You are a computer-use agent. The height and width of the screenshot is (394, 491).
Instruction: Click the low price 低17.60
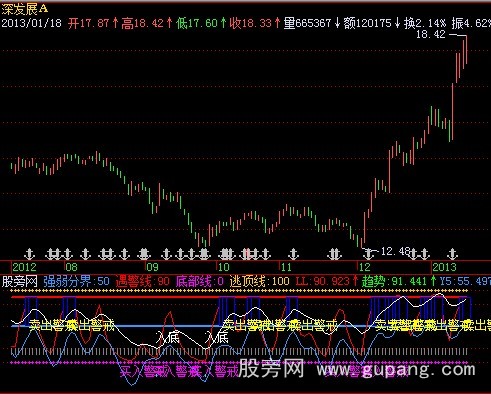pyautogui.click(x=197, y=23)
